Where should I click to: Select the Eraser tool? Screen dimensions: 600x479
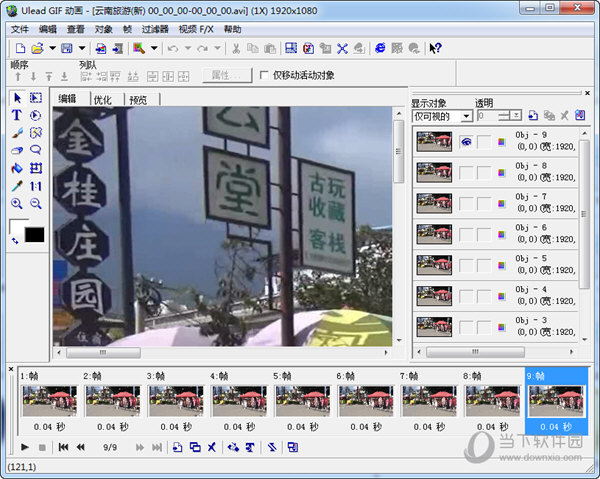[x=17, y=150]
